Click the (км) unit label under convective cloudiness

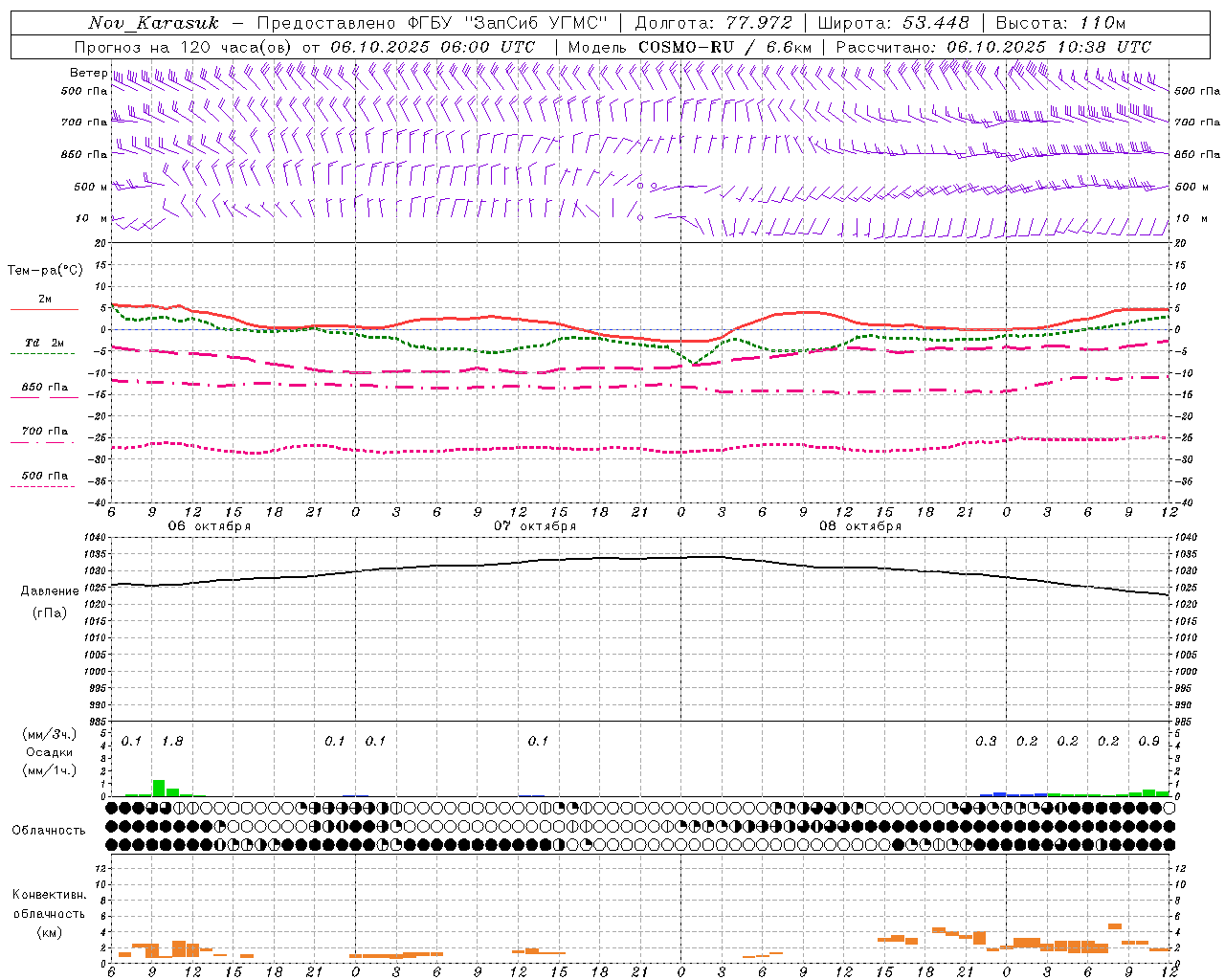[50, 932]
